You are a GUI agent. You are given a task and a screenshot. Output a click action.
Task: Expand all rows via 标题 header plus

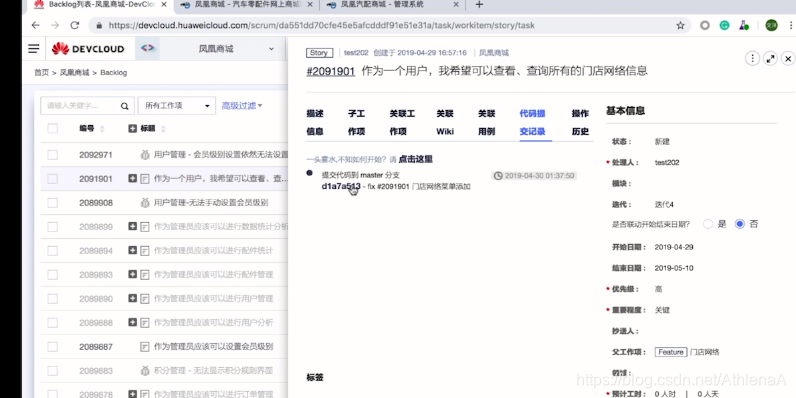132,129
